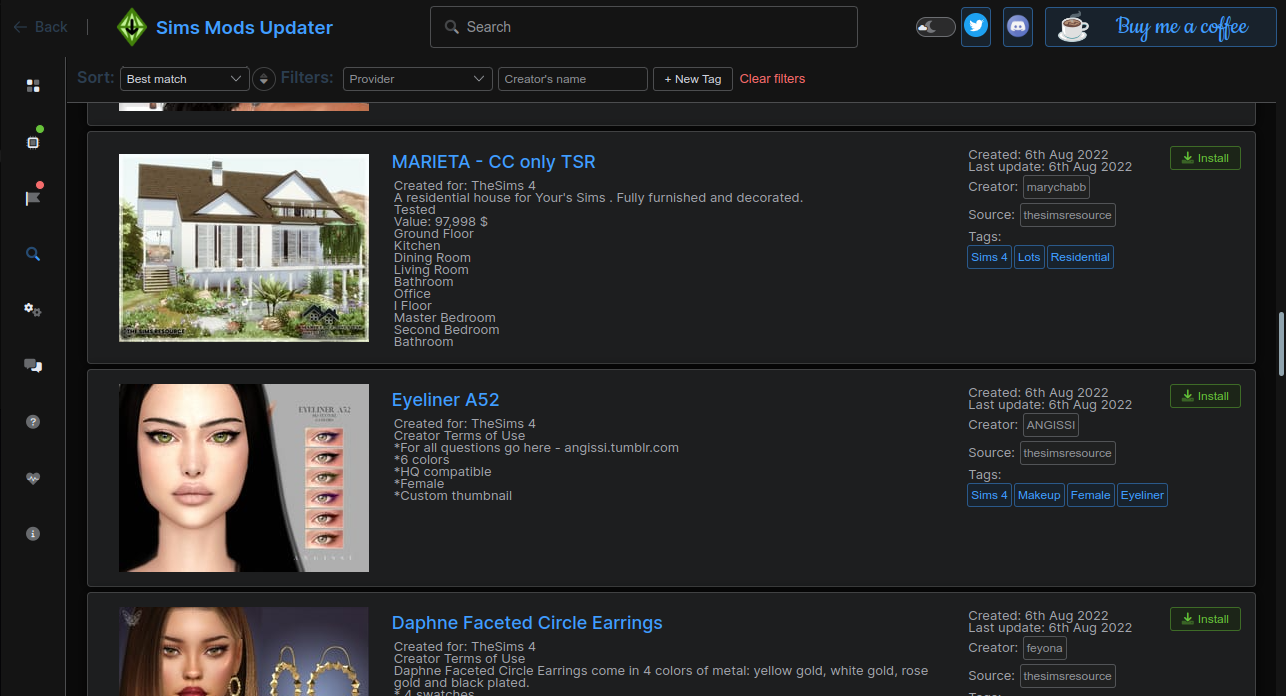Toggle dark mode moon switch

[935, 27]
